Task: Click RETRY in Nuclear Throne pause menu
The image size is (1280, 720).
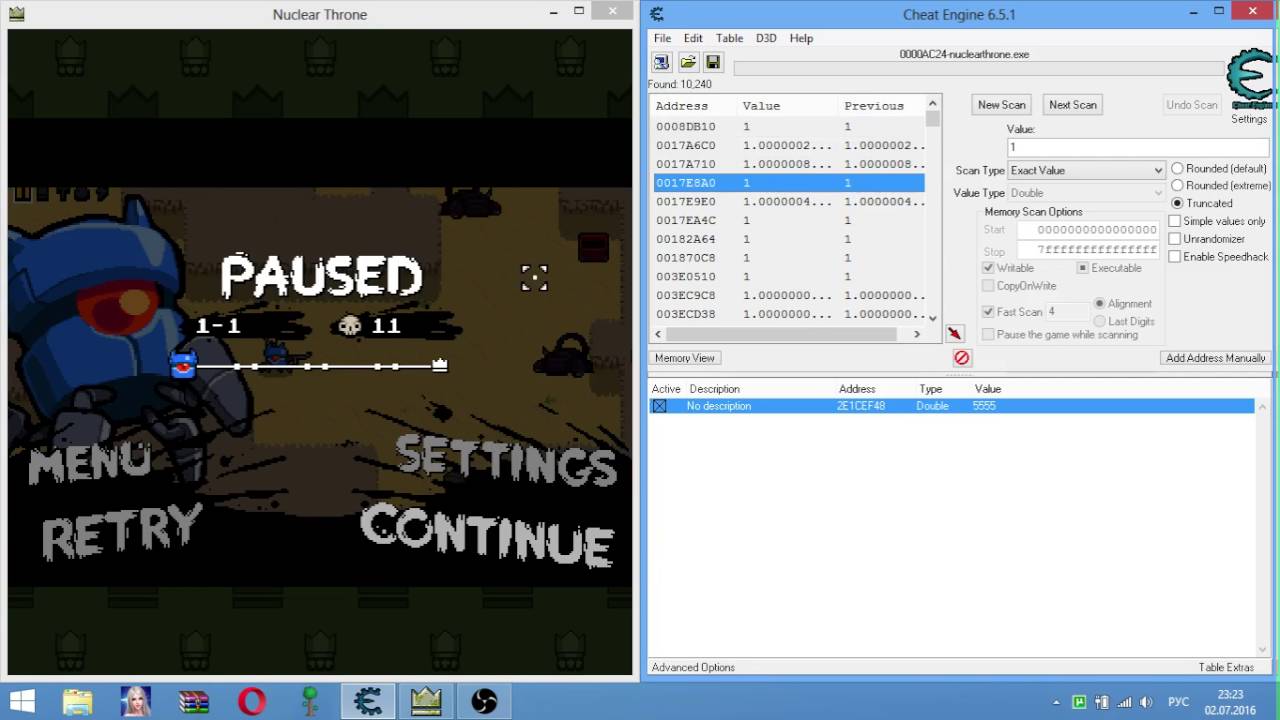Action: (x=121, y=530)
